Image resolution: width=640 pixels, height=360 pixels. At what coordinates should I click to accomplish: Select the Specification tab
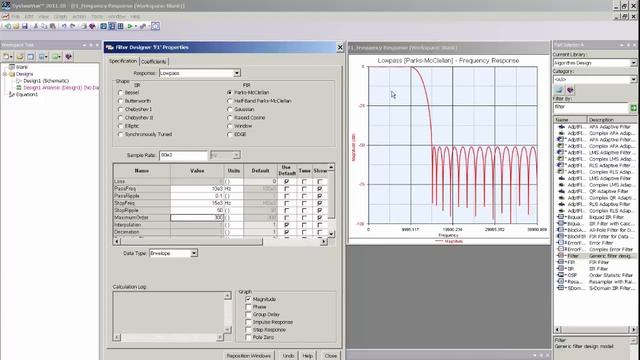[123, 61]
